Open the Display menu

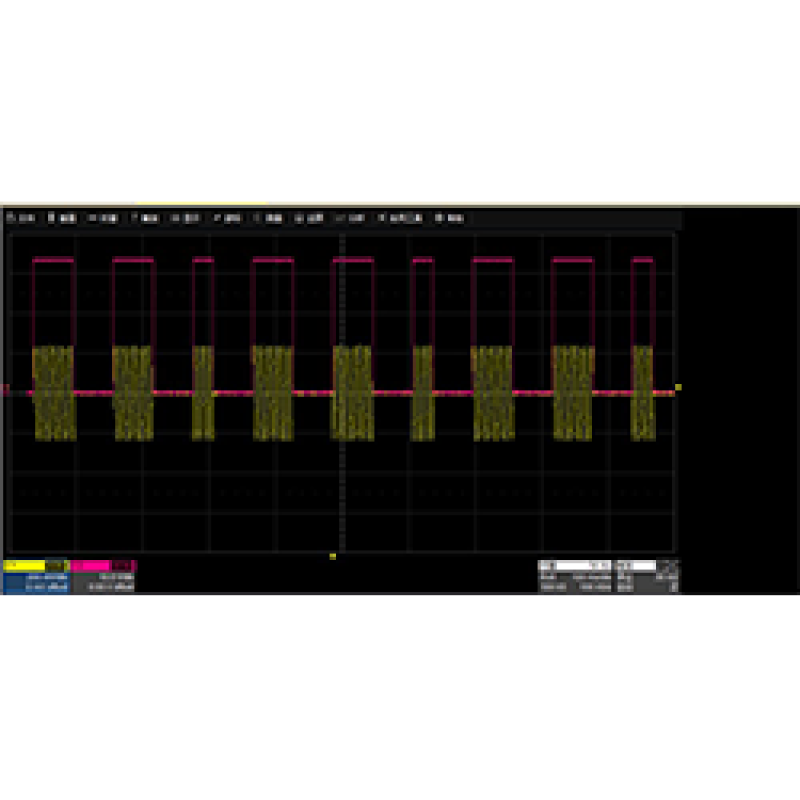187,217
